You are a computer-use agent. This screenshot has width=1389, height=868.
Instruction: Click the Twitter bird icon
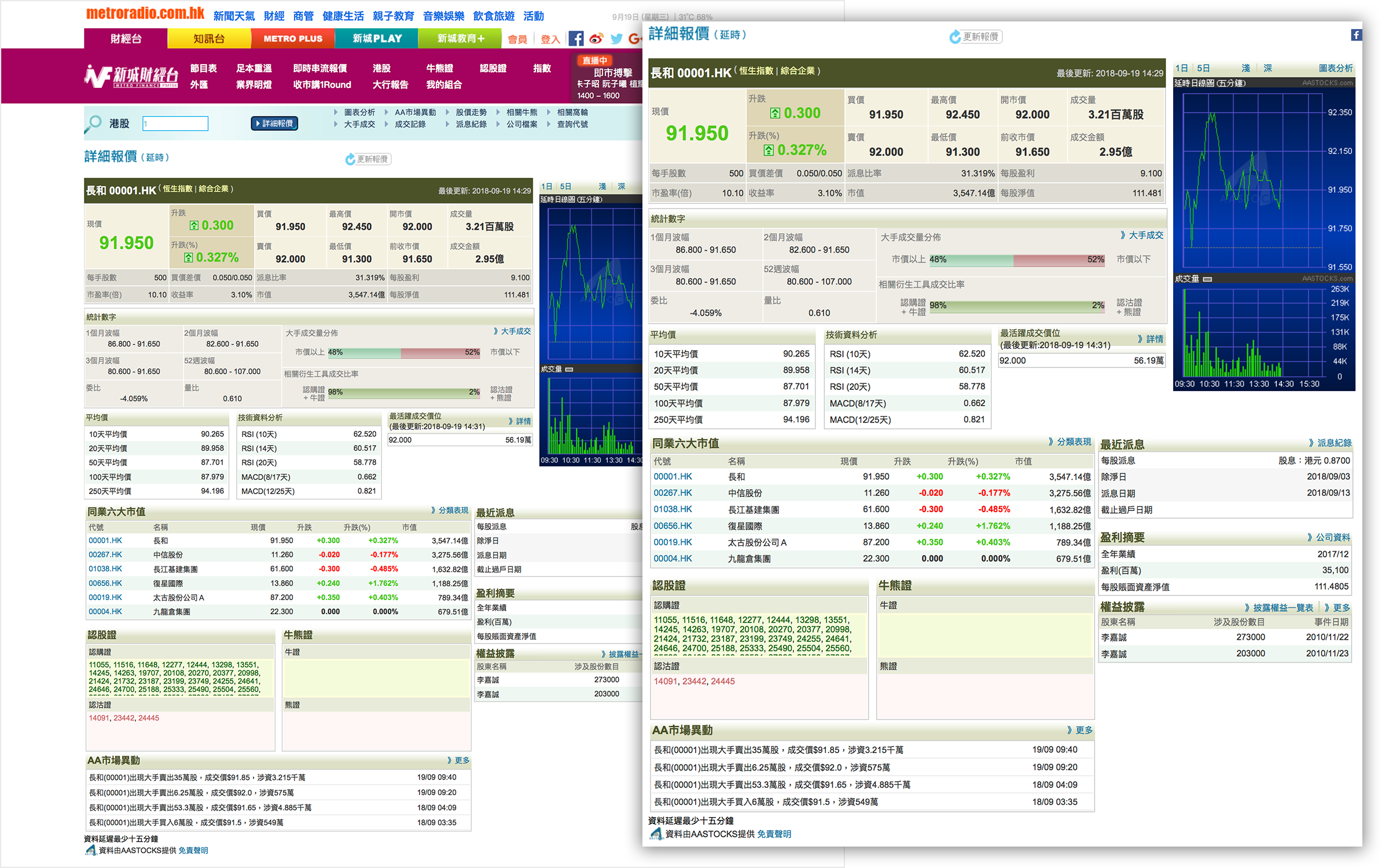click(x=616, y=39)
